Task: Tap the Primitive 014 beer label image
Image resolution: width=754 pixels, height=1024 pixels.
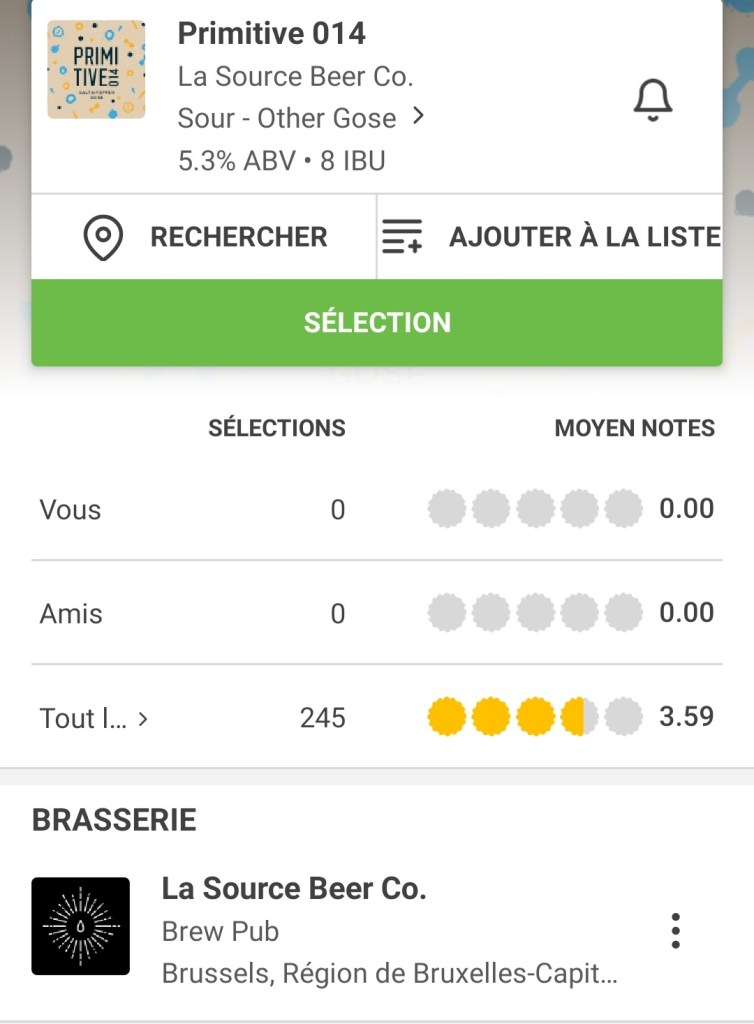Action: tap(96, 70)
